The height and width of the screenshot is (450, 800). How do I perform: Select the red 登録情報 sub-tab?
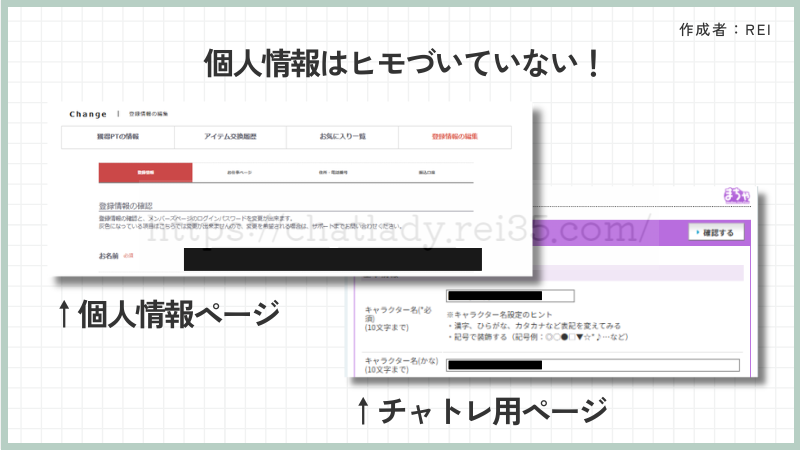145,172
